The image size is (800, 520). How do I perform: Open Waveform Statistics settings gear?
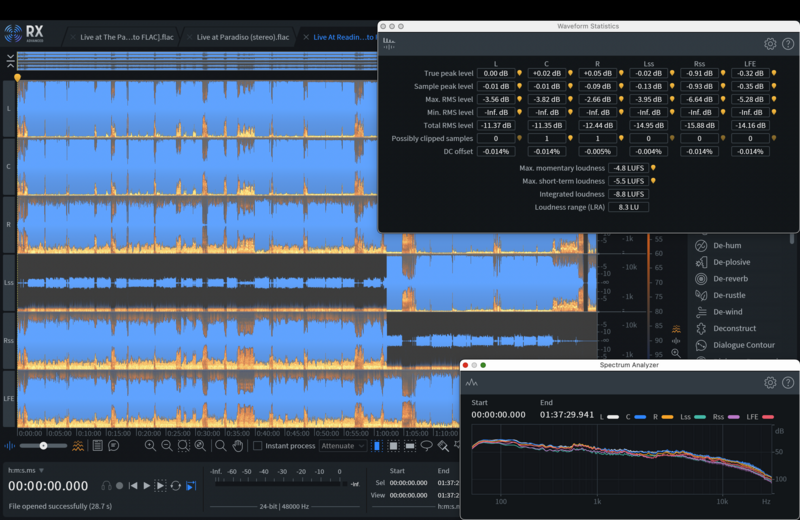click(x=770, y=44)
